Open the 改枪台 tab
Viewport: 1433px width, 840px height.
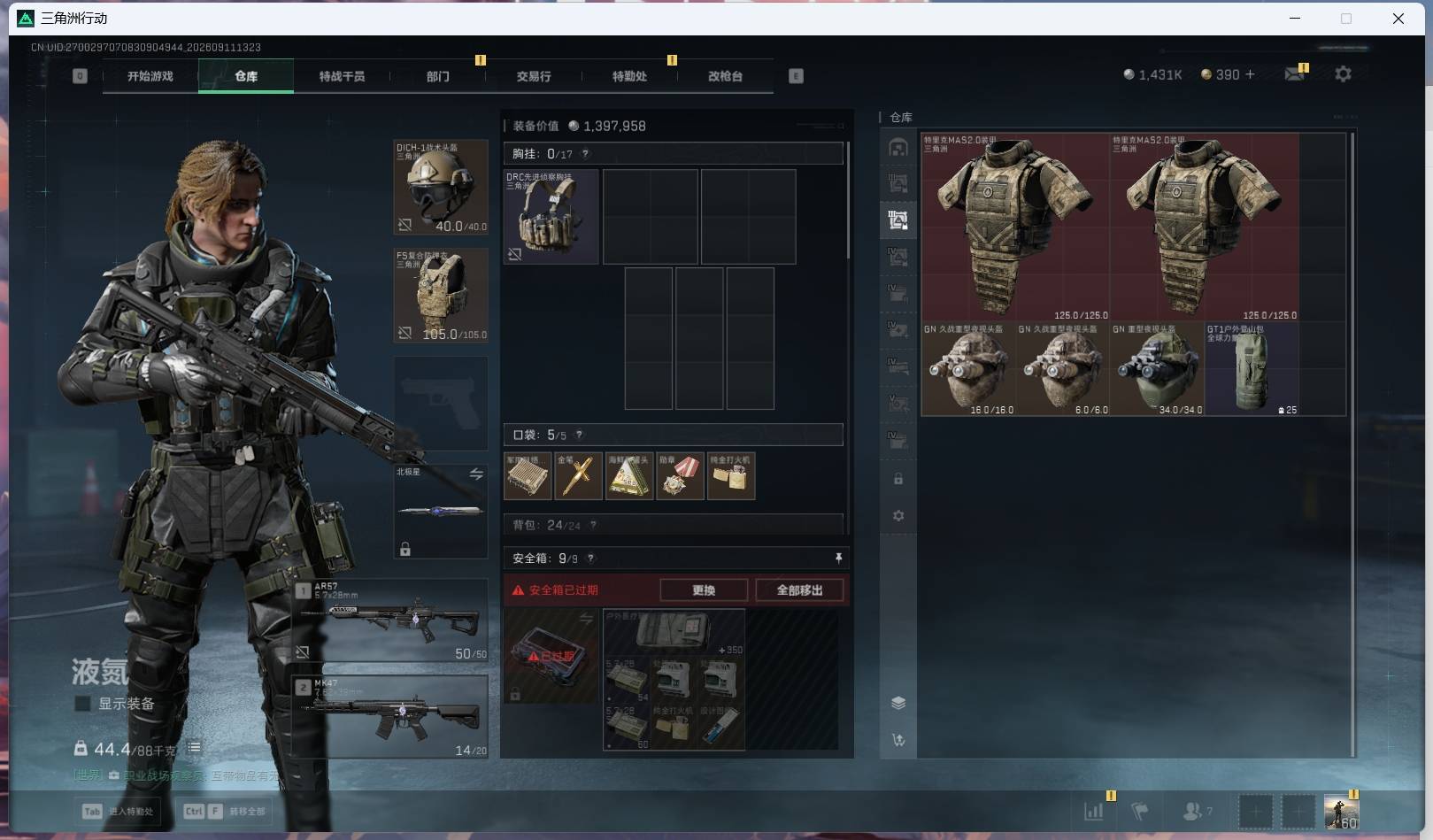725,76
